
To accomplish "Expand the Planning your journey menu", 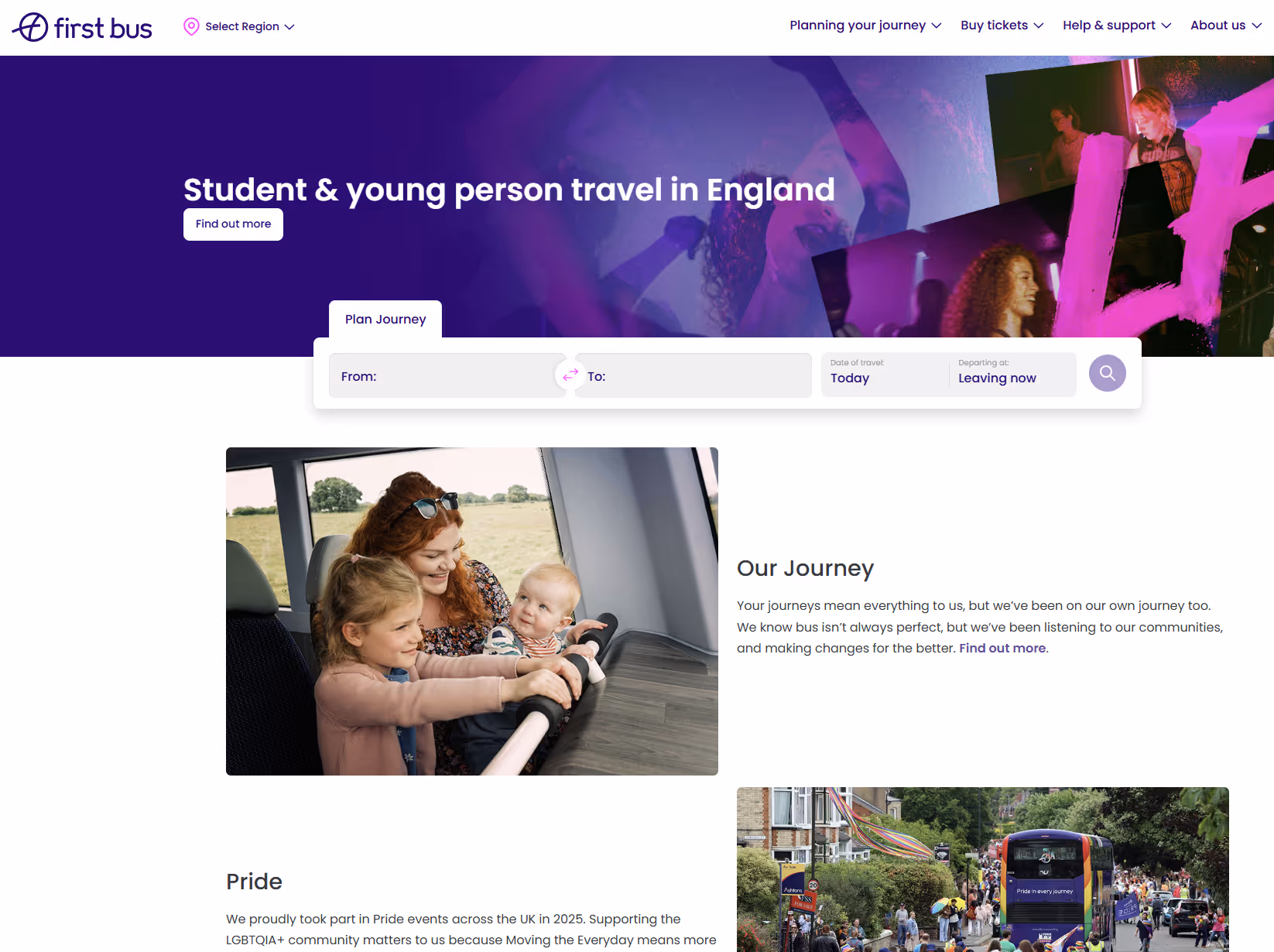I will click(865, 26).
